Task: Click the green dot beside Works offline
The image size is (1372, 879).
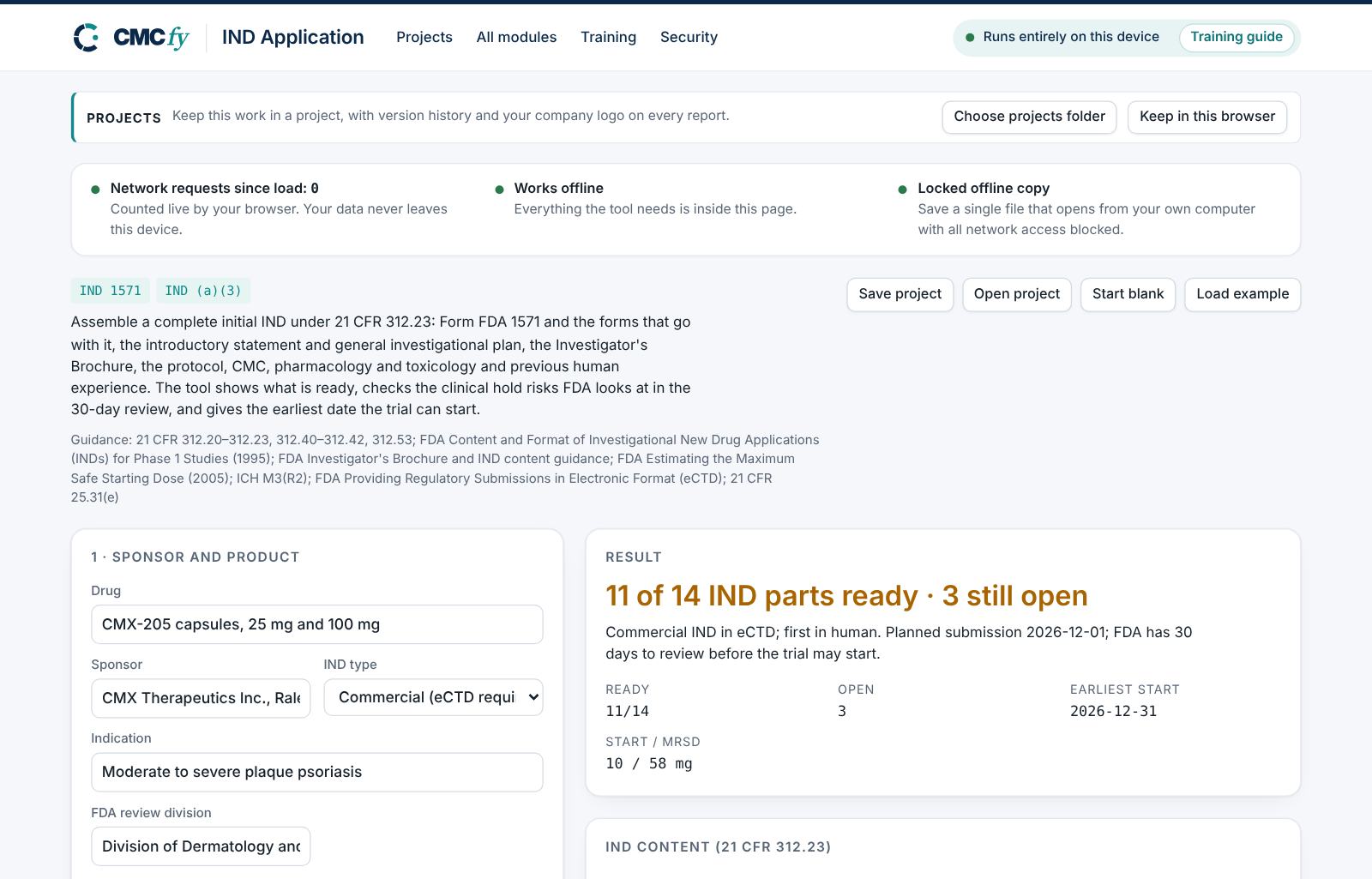Action: click(499, 190)
